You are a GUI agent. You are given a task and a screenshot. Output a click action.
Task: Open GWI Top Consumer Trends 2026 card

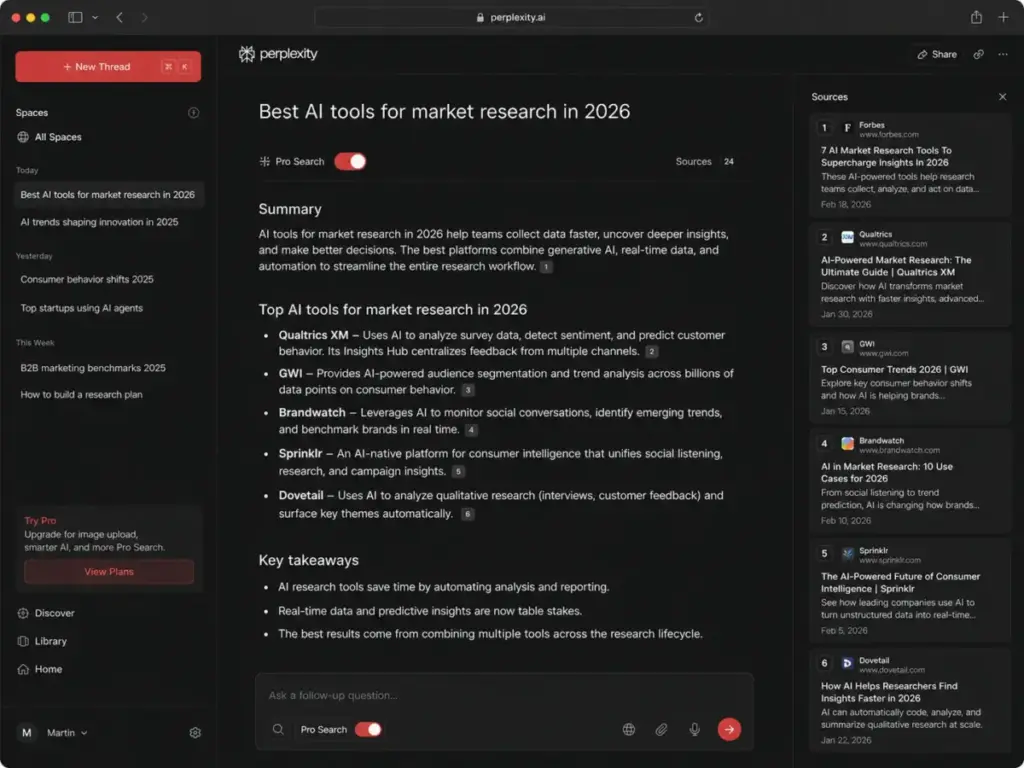point(910,379)
